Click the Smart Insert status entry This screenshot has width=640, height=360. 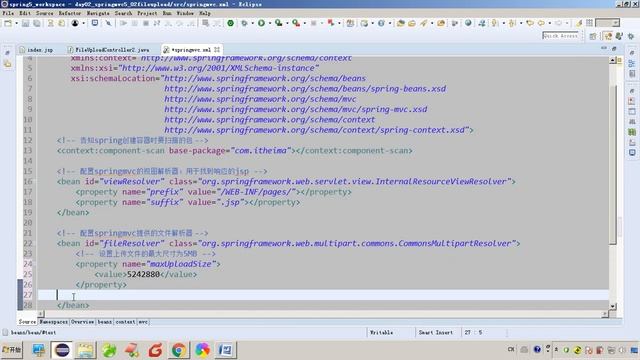pyautogui.click(x=436, y=333)
